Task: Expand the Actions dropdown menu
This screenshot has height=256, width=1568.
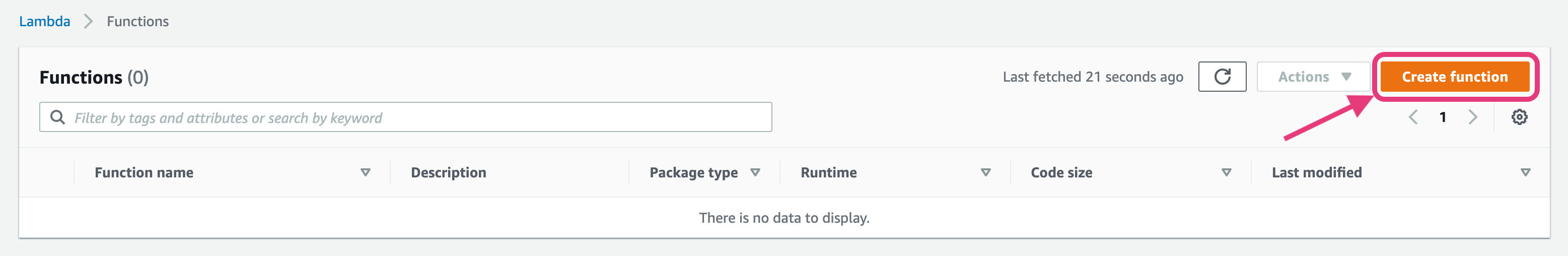Action: [1313, 77]
